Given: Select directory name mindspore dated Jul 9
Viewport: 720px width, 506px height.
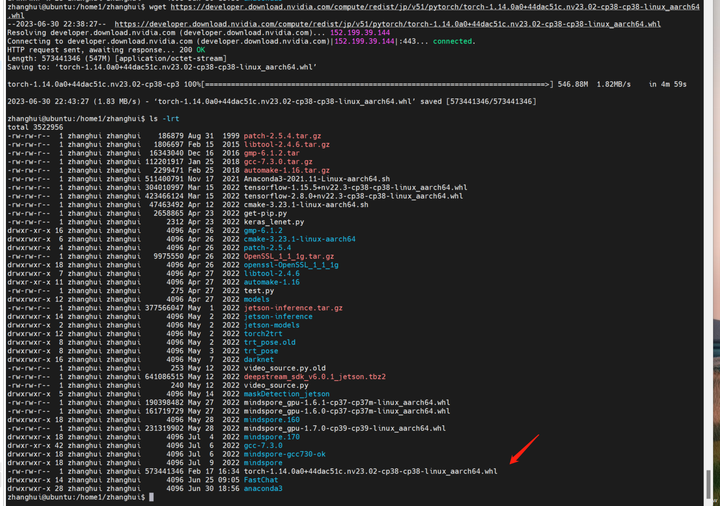Looking at the screenshot, I should [263, 463].
